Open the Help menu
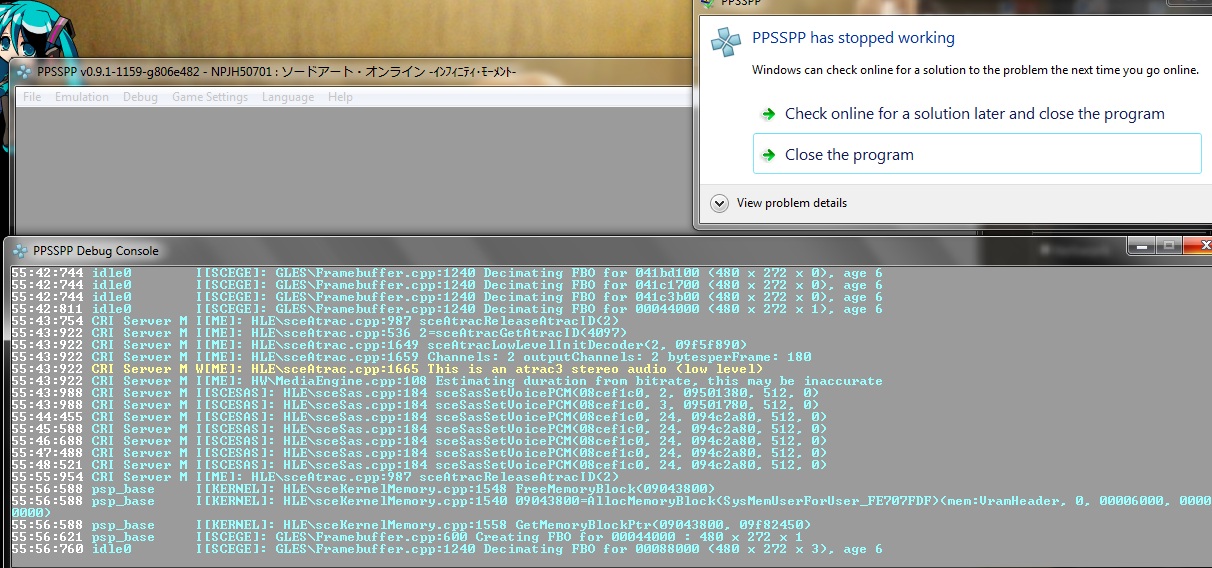Viewport: 1212px width, 568px height. point(340,97)
